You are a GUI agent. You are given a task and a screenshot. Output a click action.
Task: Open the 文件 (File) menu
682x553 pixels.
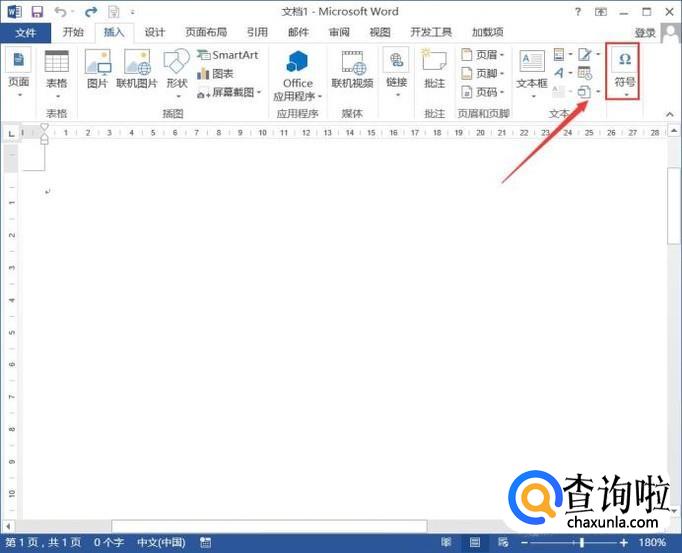pyautogui.click(x=25, y=32)
